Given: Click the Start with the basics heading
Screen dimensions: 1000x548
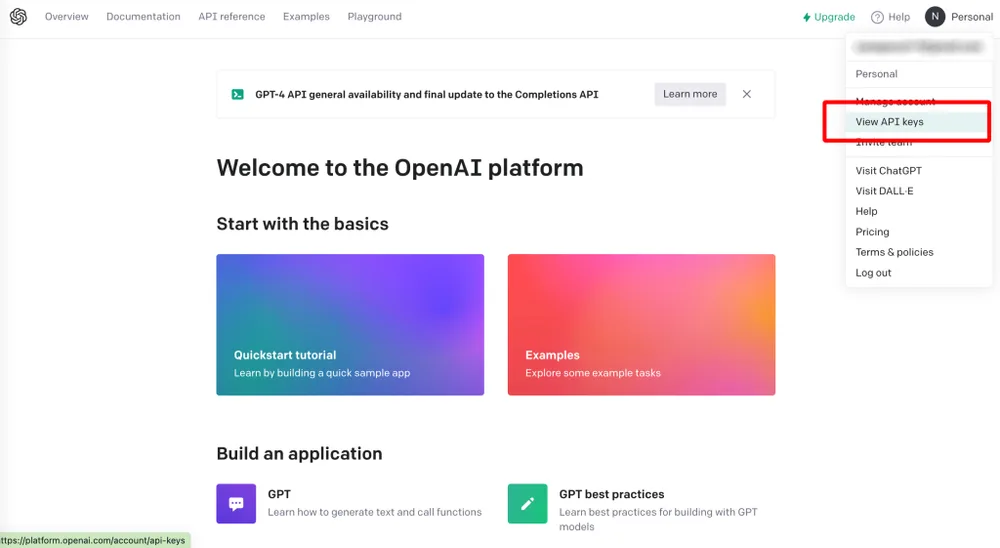Looking at the screenshot, I should tap(302, 224).
